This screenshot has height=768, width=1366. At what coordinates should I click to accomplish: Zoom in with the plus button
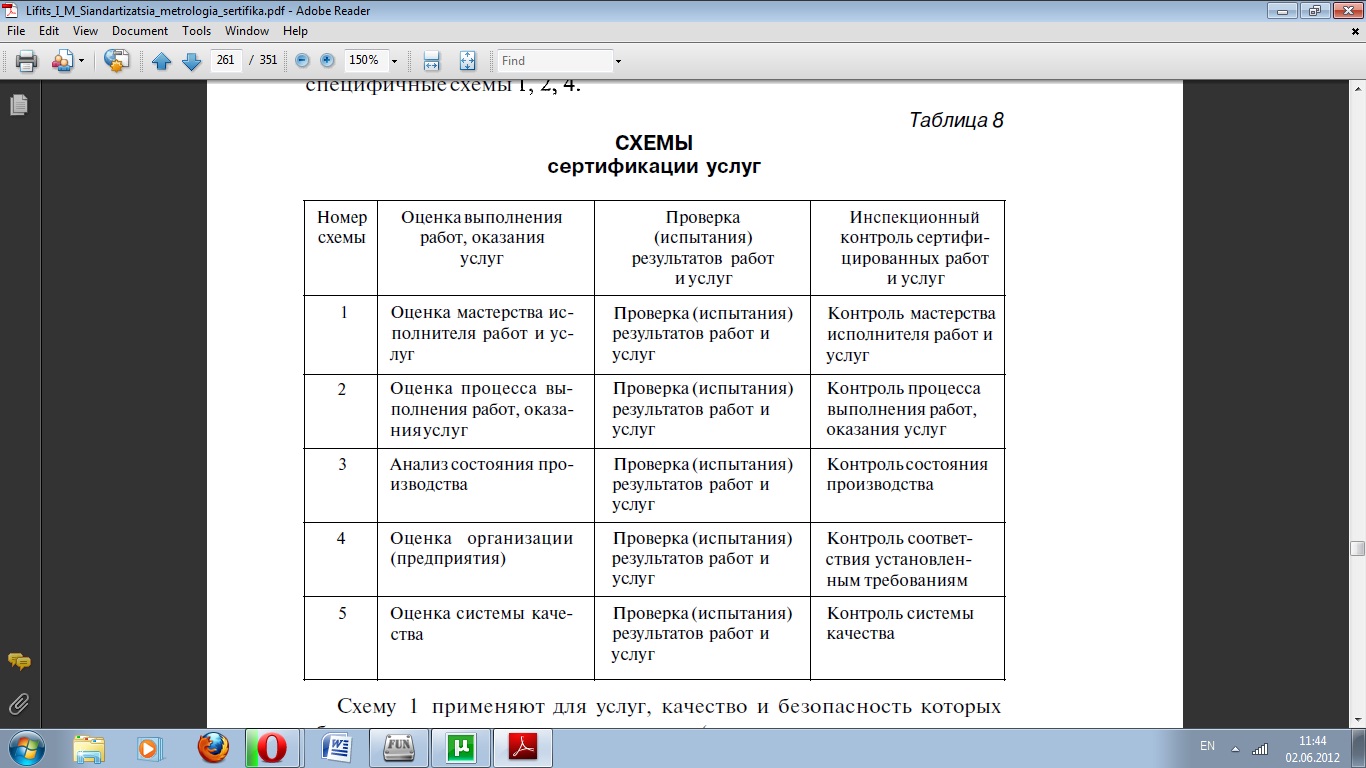[x=326, y=61]
